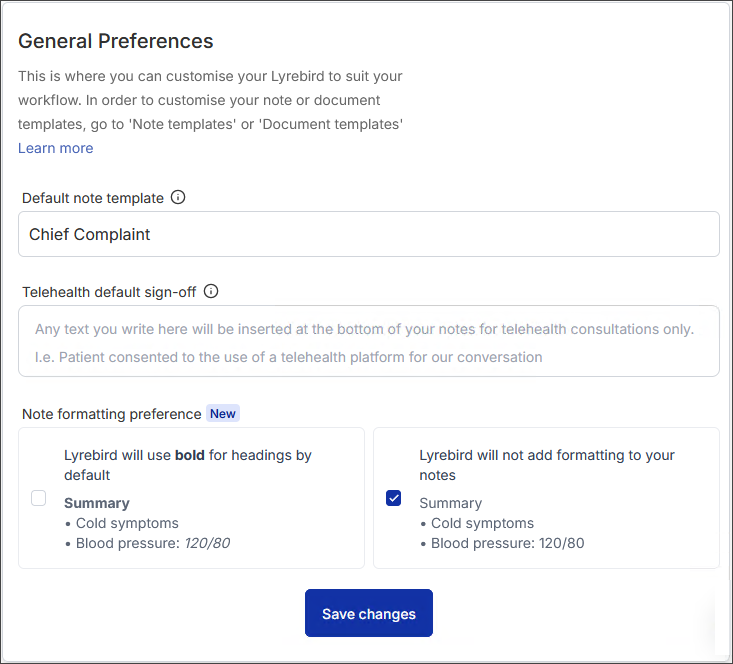Select the no formatting option card

click(546, 498)
